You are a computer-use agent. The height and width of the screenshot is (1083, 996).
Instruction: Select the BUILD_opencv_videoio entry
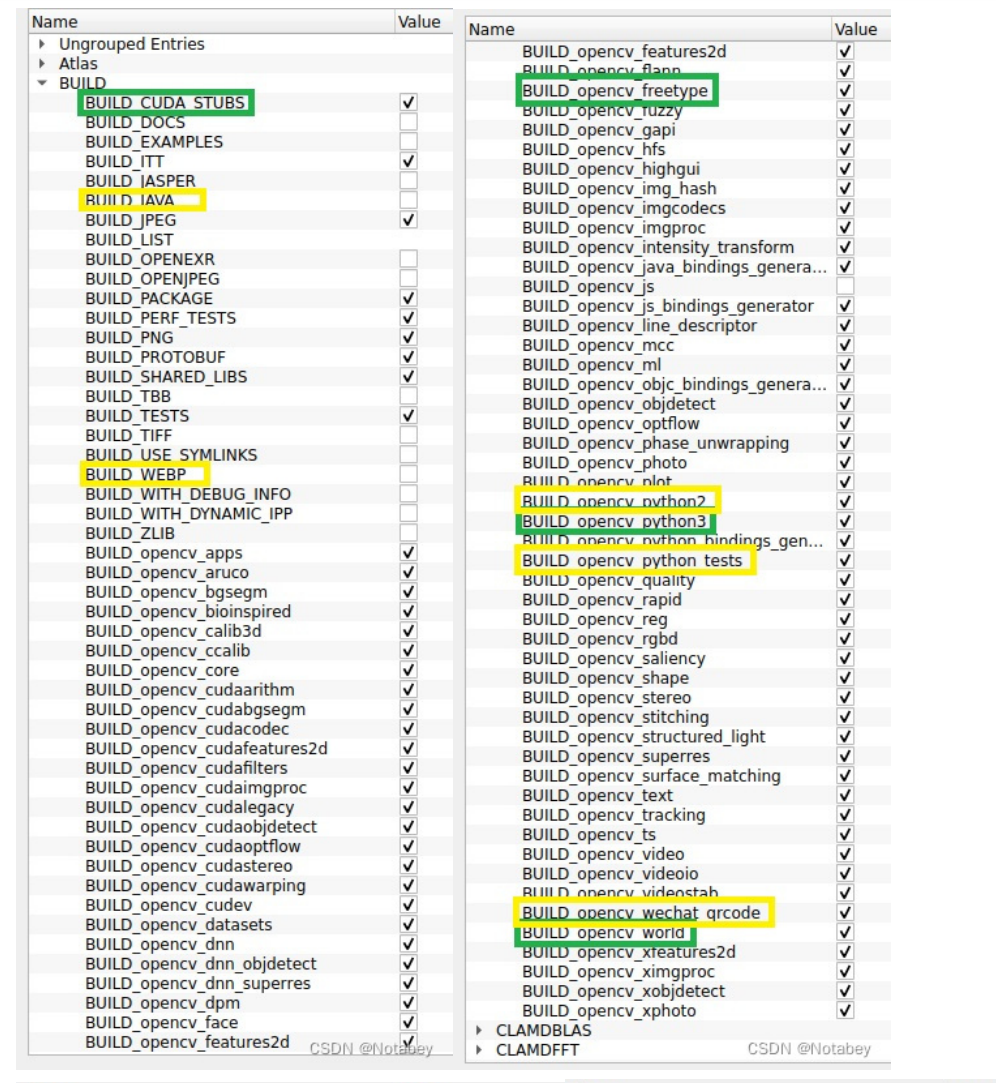click(x=611, y=874)
